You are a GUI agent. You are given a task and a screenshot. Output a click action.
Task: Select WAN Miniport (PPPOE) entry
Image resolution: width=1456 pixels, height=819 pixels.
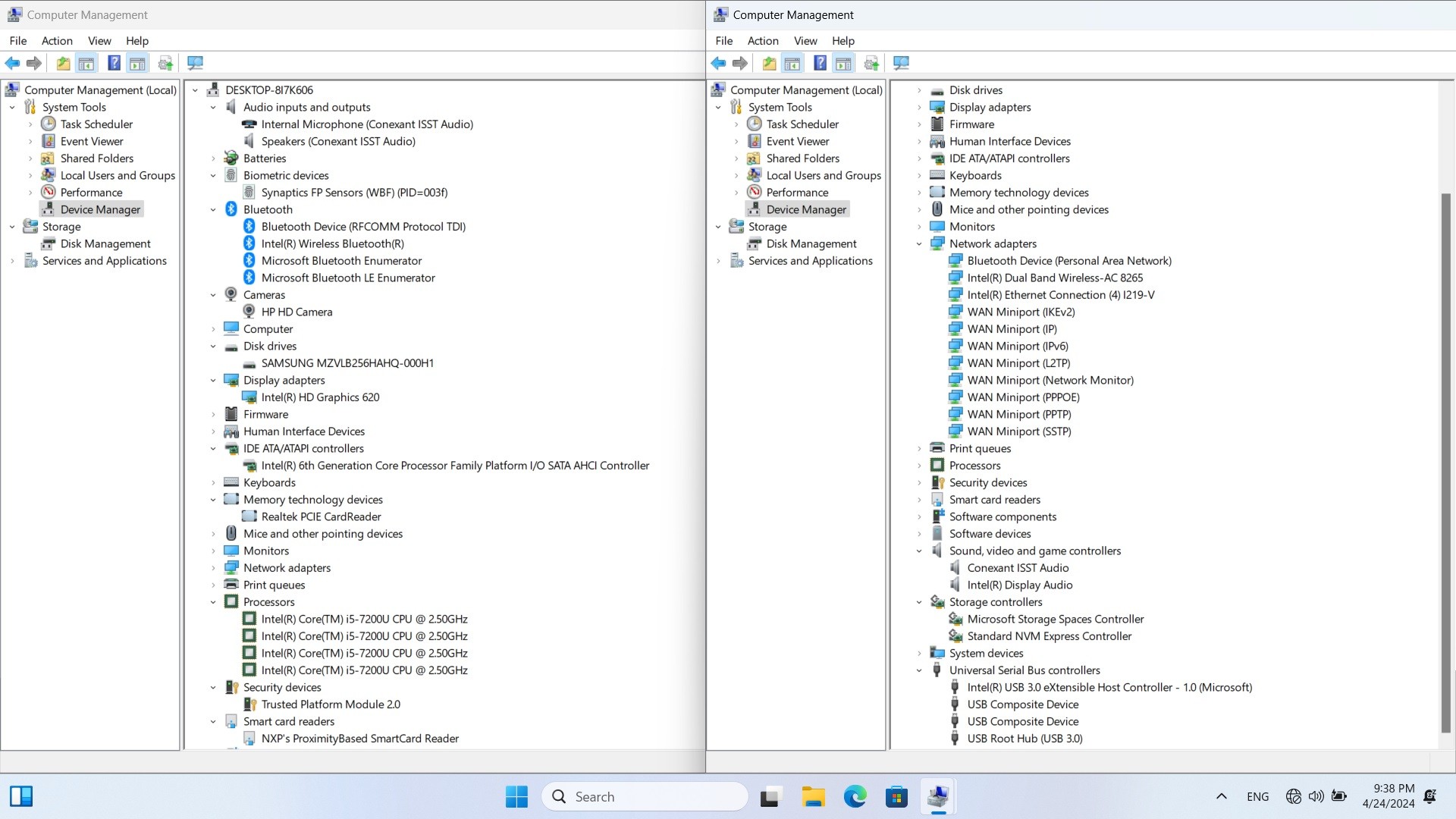[x=1023, y=397]
